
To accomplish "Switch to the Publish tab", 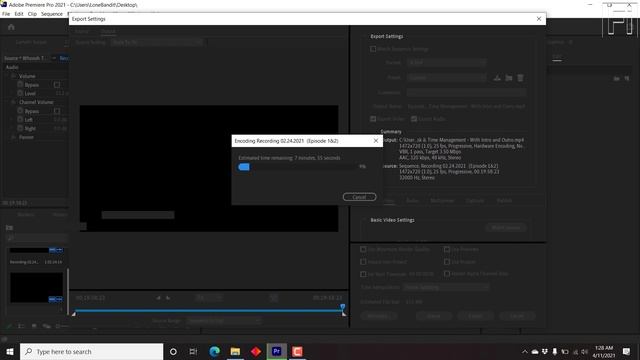I will [x=504, y=201].
